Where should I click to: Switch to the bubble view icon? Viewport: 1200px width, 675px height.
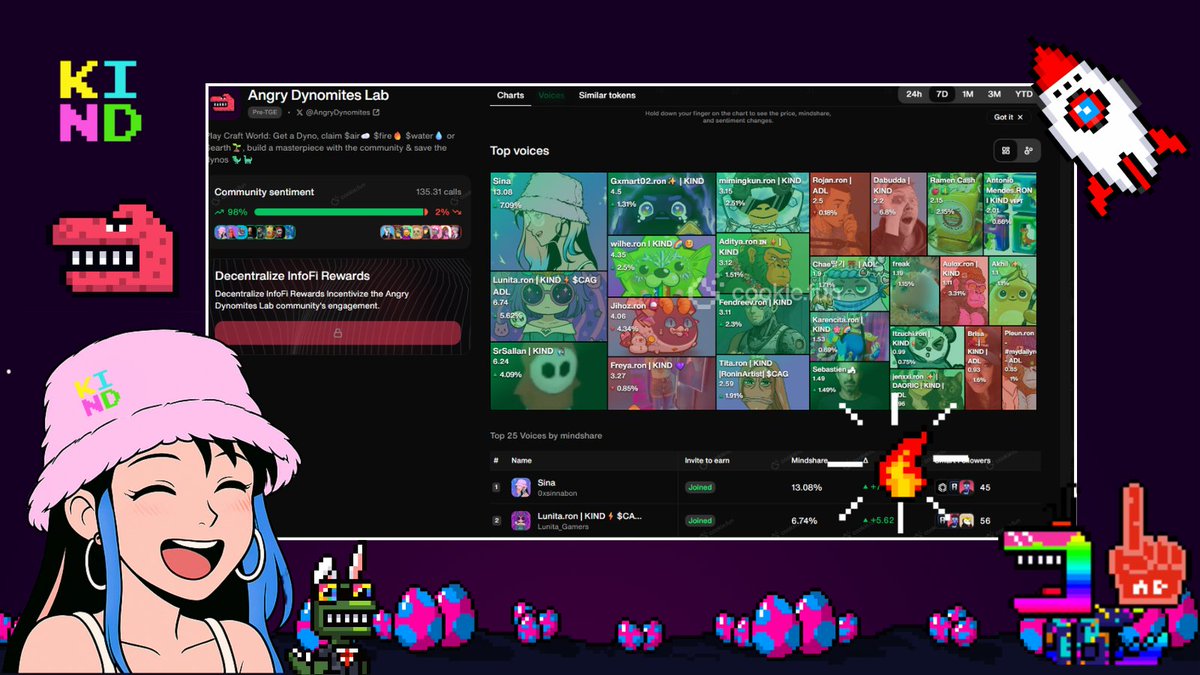(1028, 150)
